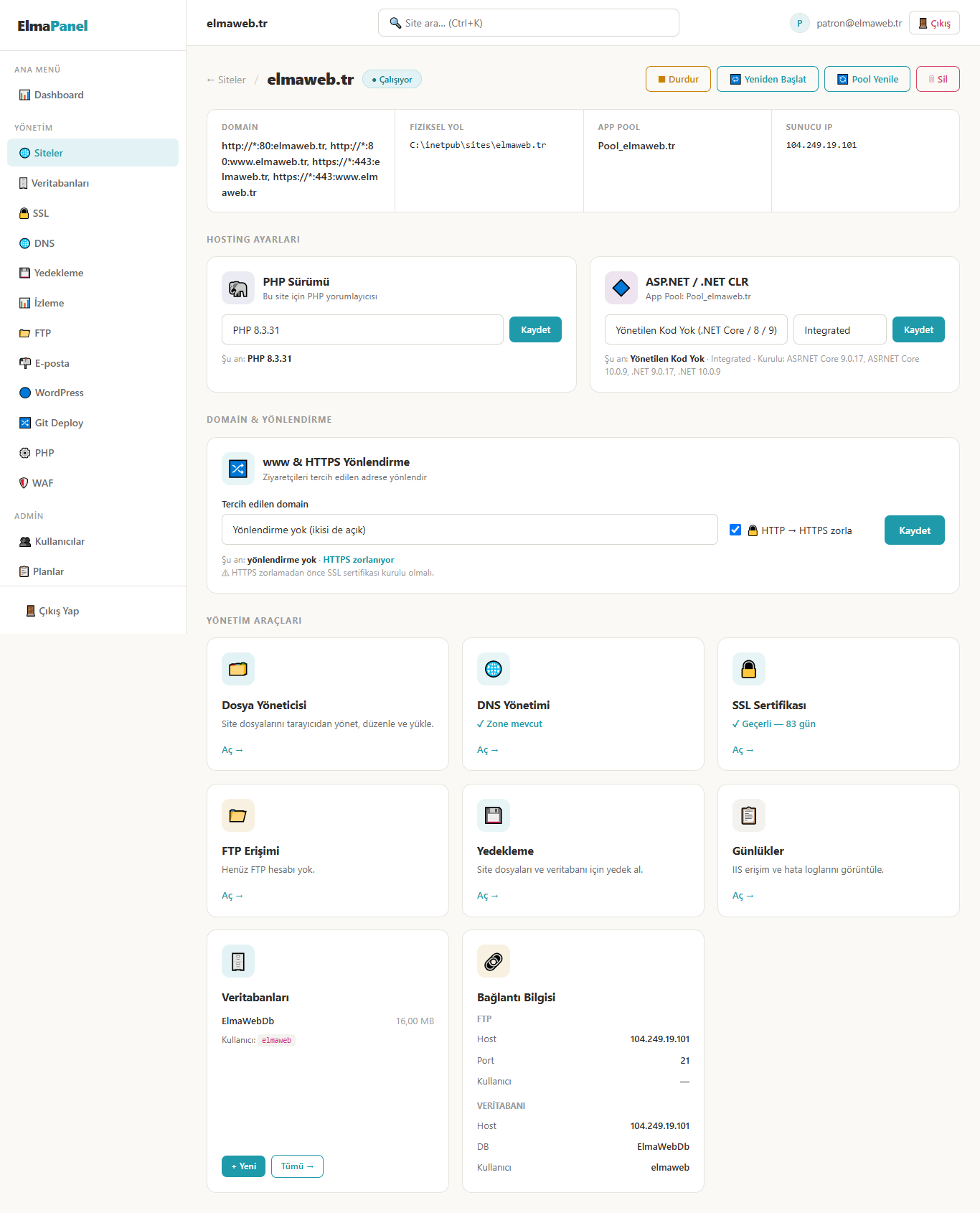Click the Dosya Yöneticisi folder icon
The height and width of the screenshot is (1213, 980).
coord(238,669)
